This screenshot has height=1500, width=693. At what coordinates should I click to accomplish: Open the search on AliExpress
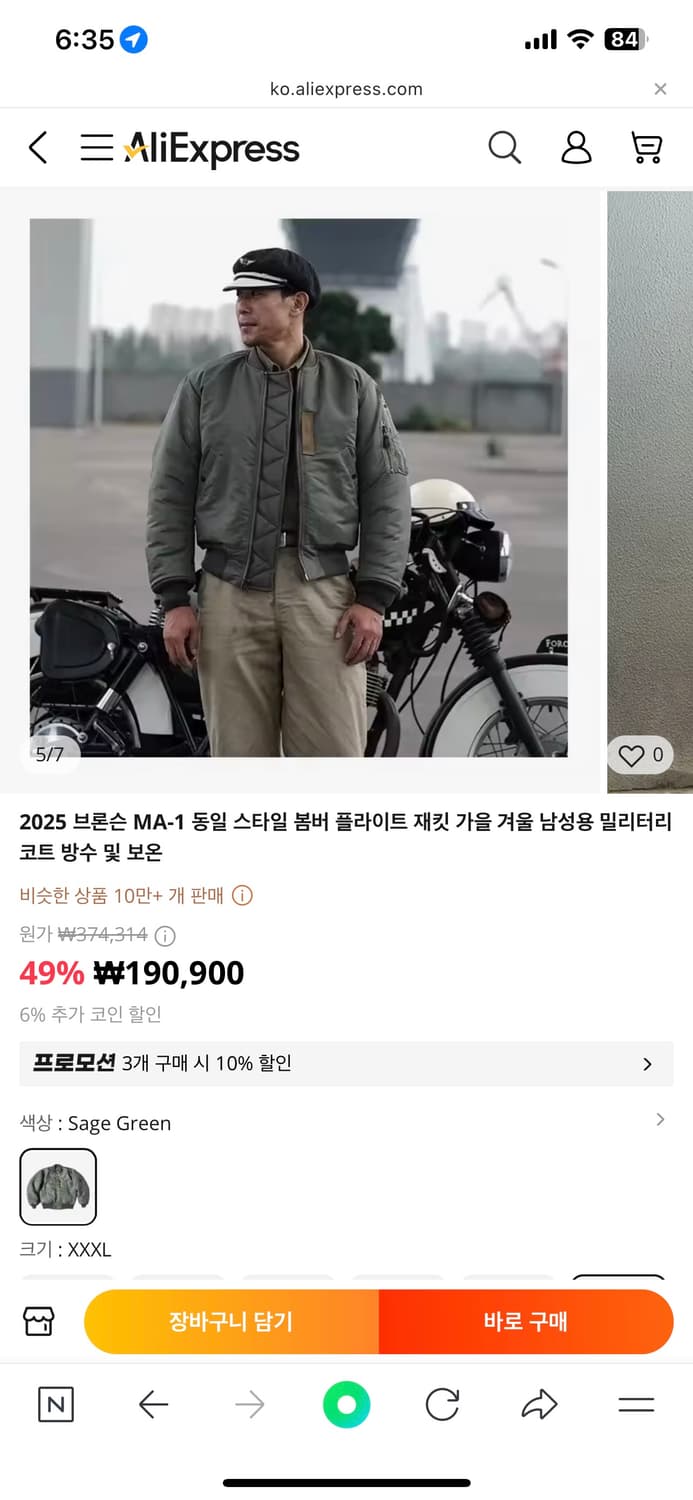coord(504,147)
